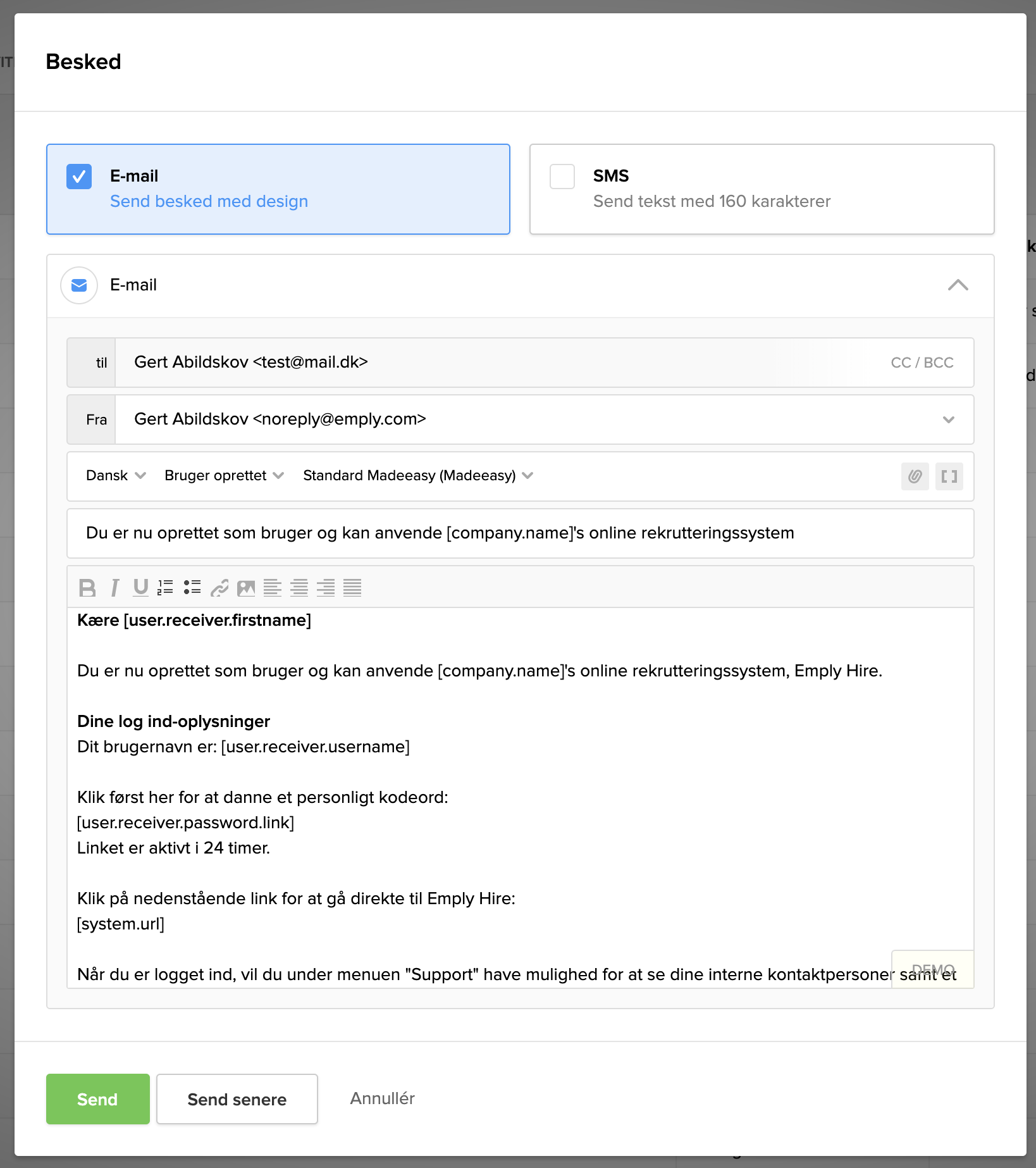
Task: Collapse the E-mail section
Action: click(x=958, y=285)
